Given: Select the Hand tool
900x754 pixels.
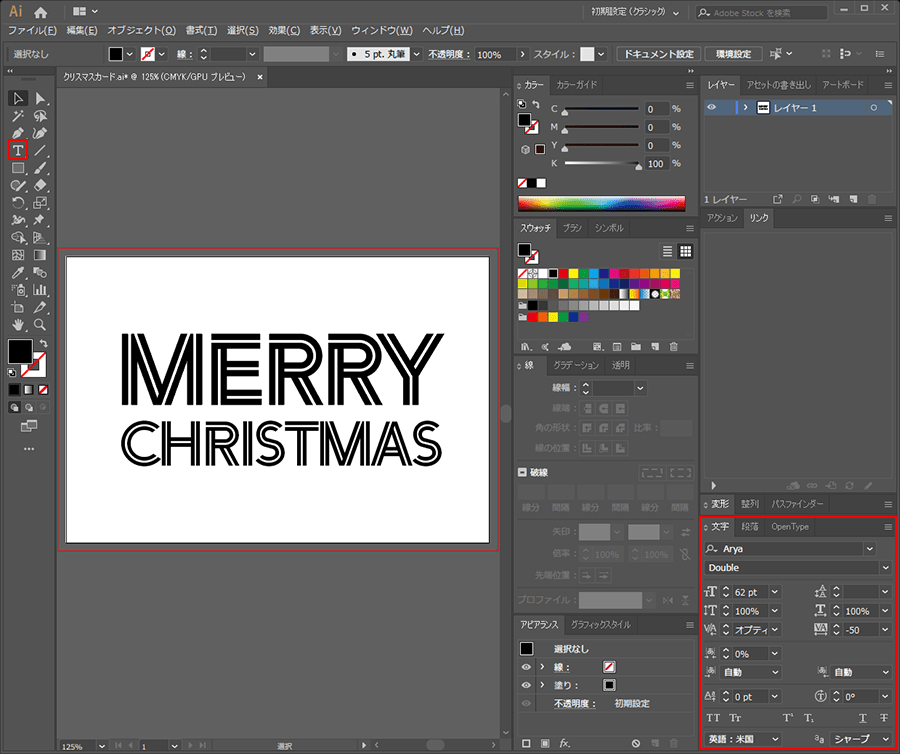Looking at the screenshot, I should [17, 325].
